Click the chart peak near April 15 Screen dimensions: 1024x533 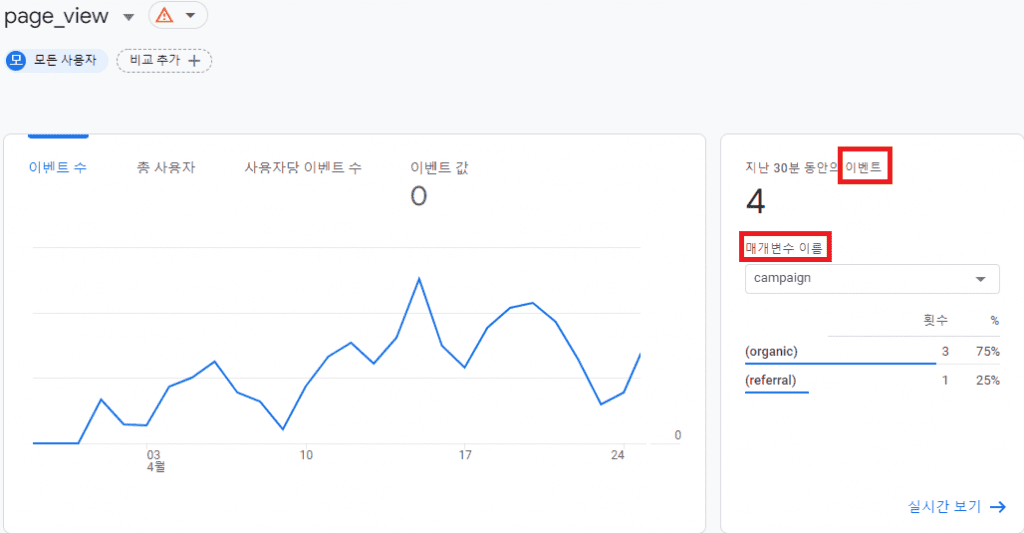pyautogui.click(x=419, y=279)
